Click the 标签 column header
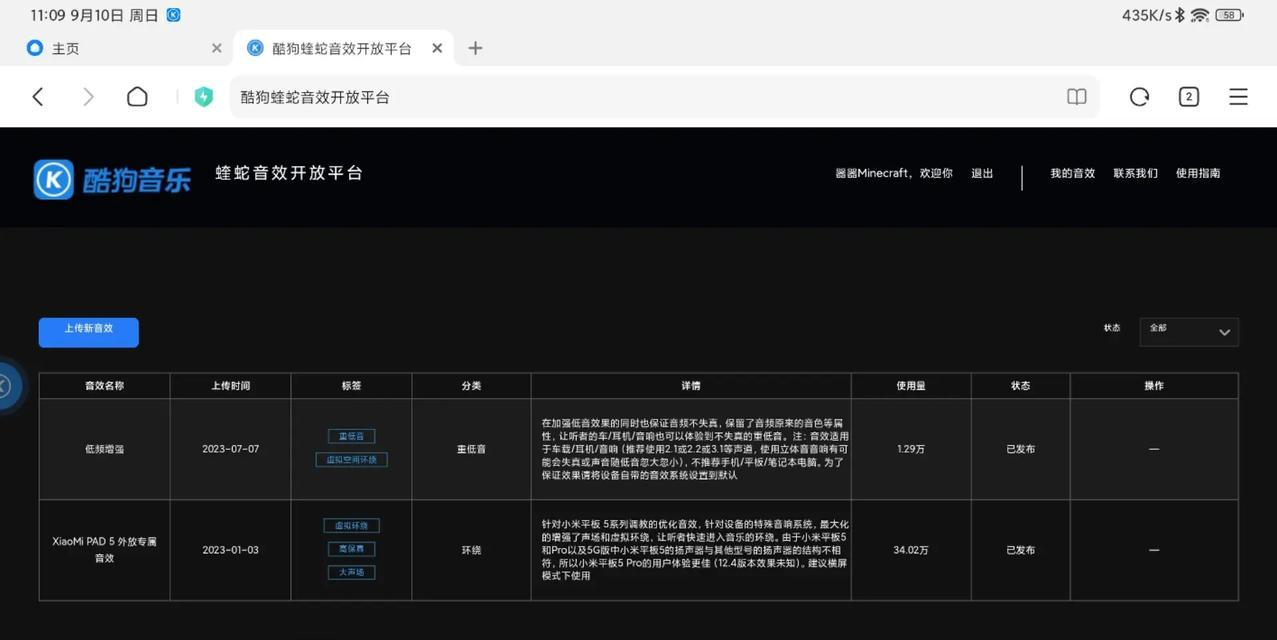Viewport: 1277px width, 640px height. click(351, 386)
